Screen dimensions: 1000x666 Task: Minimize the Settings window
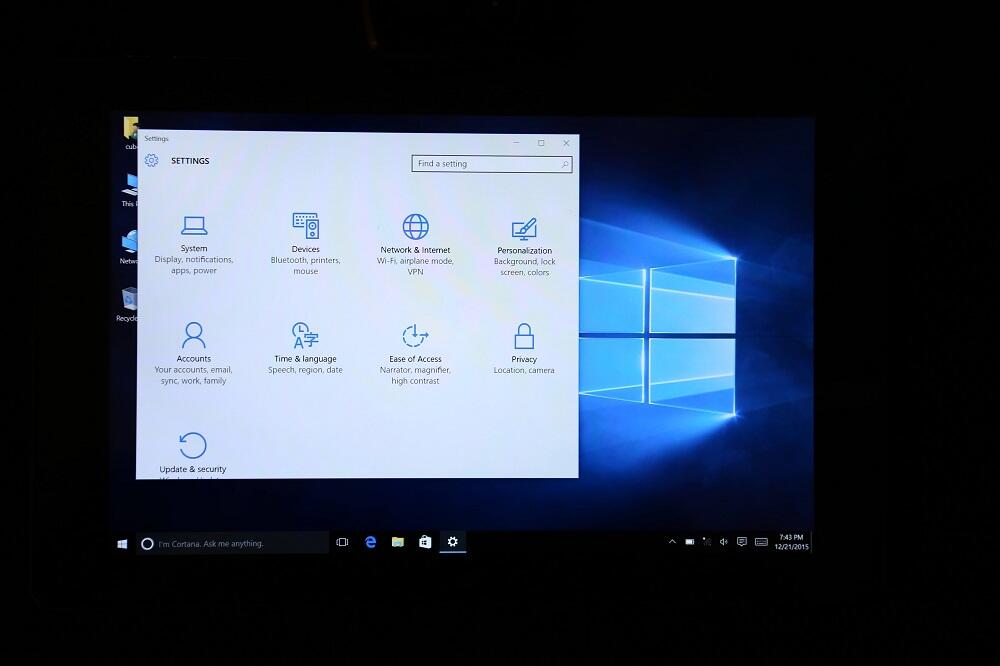click(x=517, y=143)
